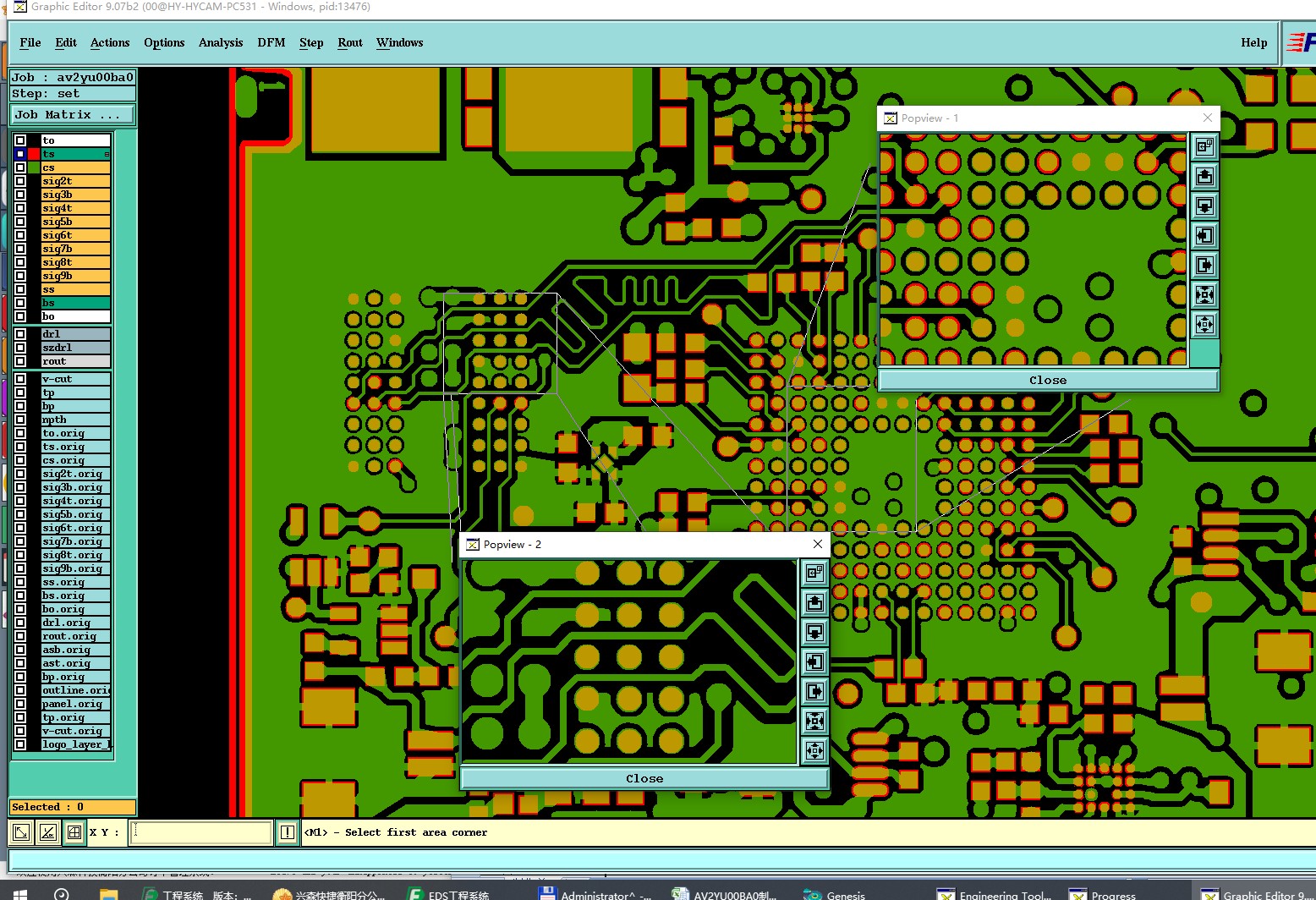Toggle checkbox for the v-cut layer
The height and width of the screenshot is (900, 1316).
(20, 379)
